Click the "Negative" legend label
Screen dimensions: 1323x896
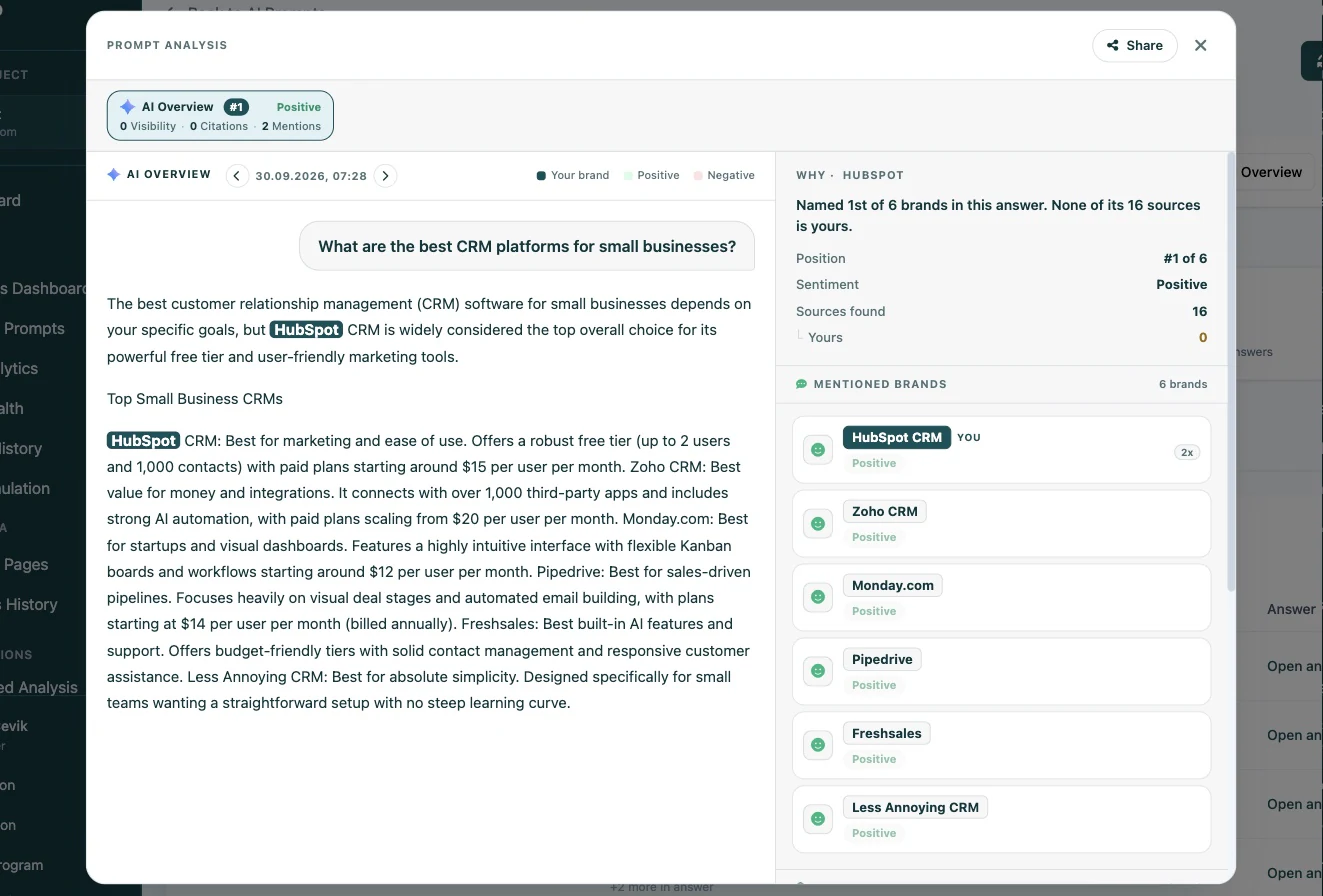pos(731,175)
